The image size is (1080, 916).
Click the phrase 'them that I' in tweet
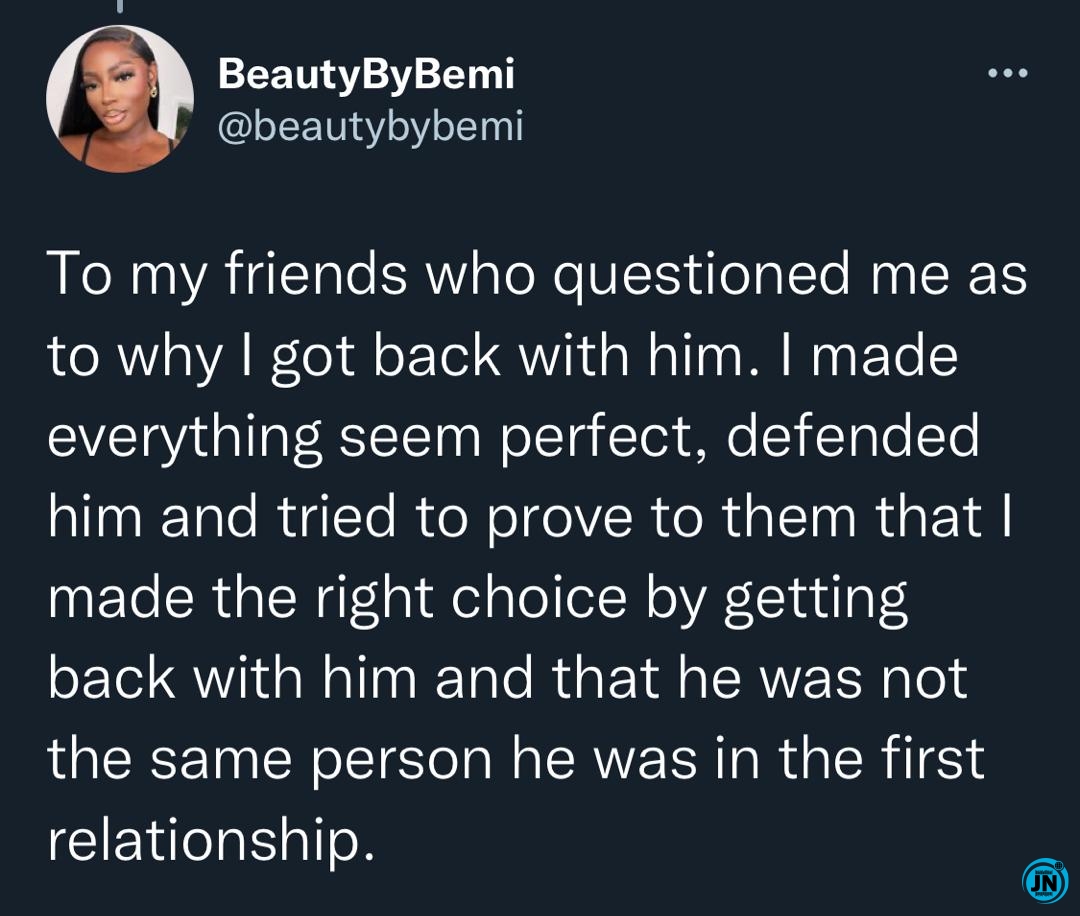[868, 518]
